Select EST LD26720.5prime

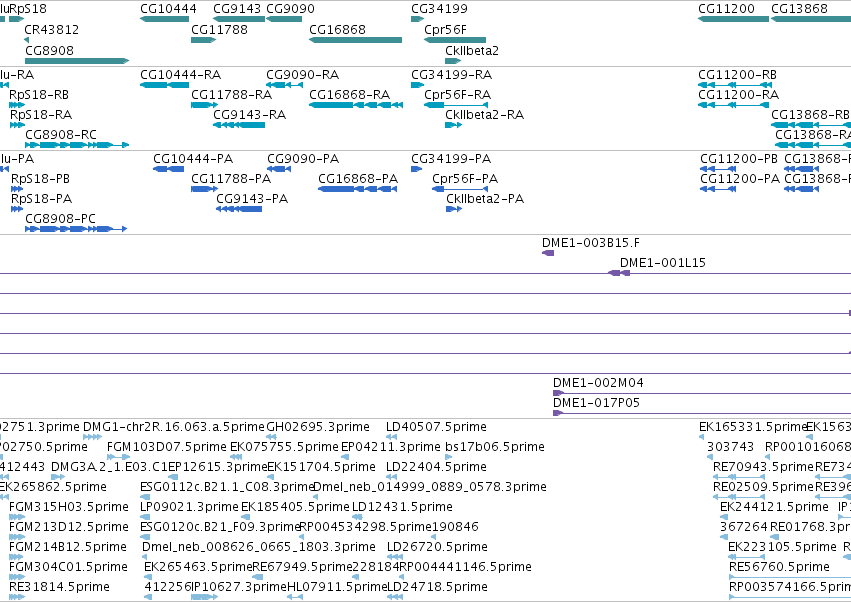[x=395, y=557]
